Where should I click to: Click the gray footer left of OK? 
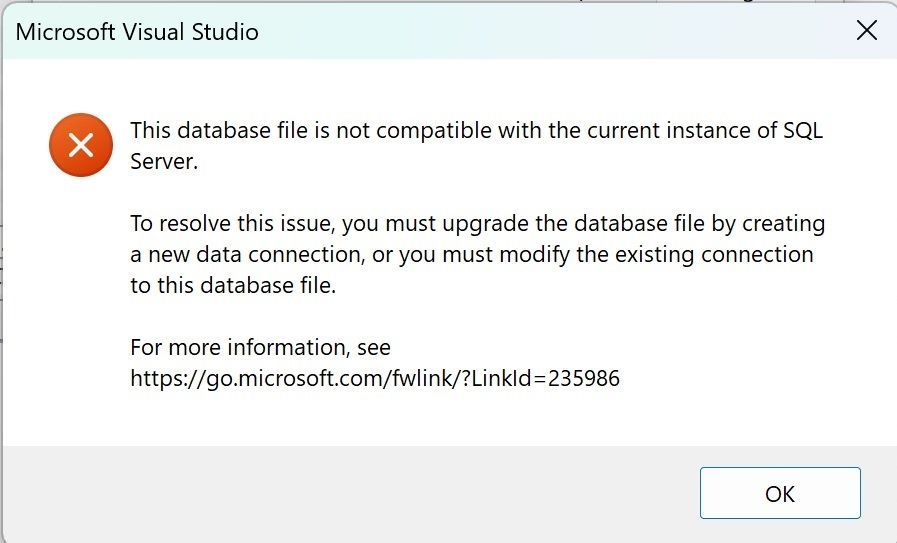point(349,493)
